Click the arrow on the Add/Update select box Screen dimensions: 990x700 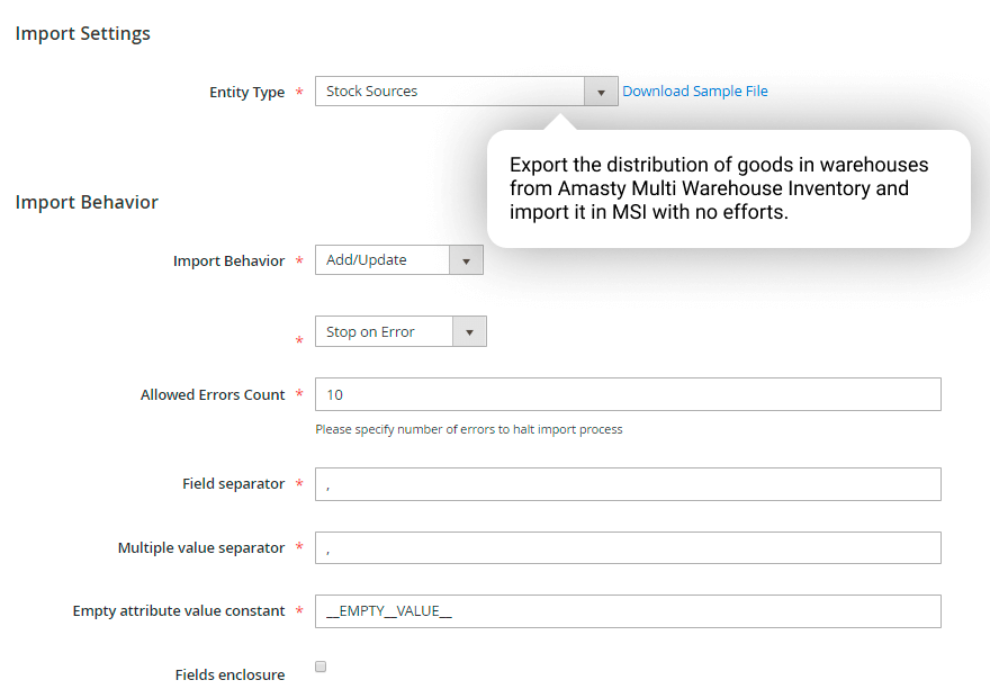pos(465,261)
